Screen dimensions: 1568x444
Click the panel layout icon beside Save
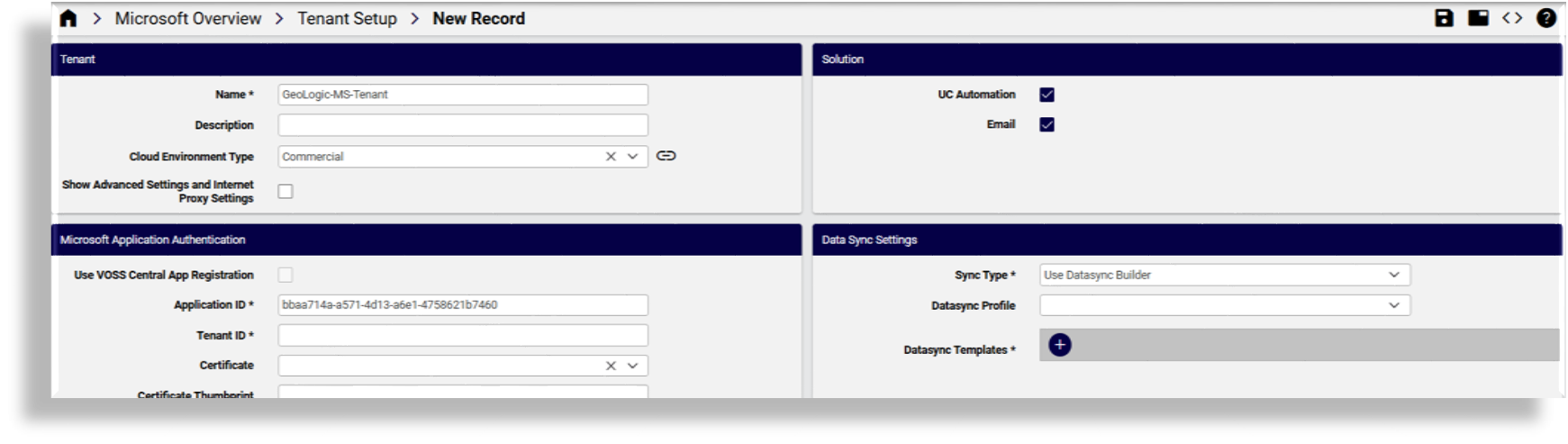coord(1478,18)
